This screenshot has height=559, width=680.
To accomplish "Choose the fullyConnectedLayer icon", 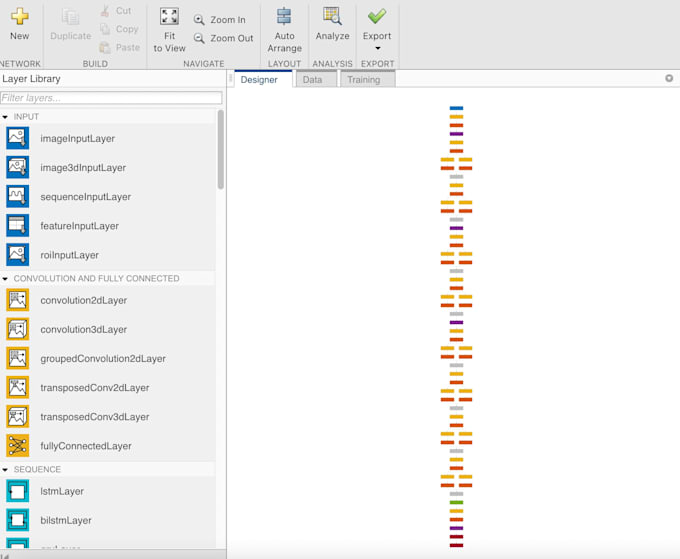I will (x=18, y=446).
